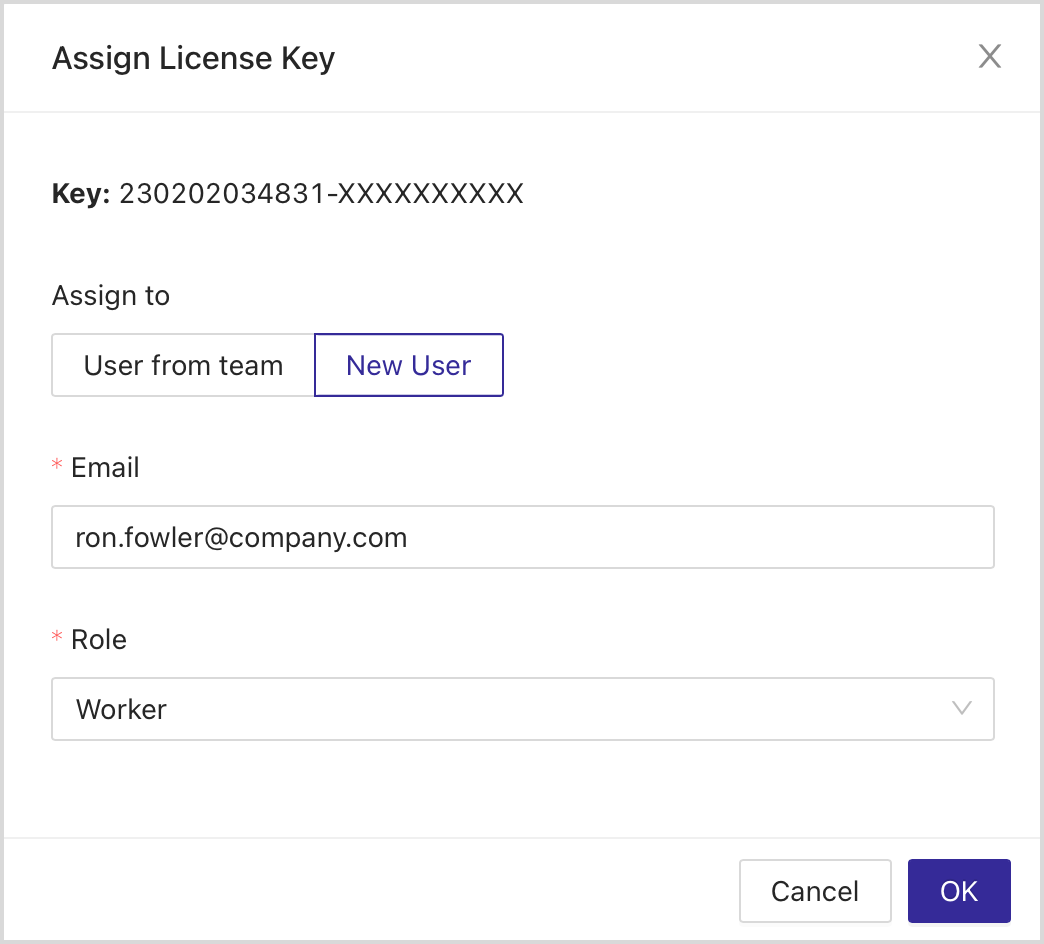The width and height of the screenshot is (1044, 944).
Task: Click inside the Email input field
Action: tap(522, 537)
